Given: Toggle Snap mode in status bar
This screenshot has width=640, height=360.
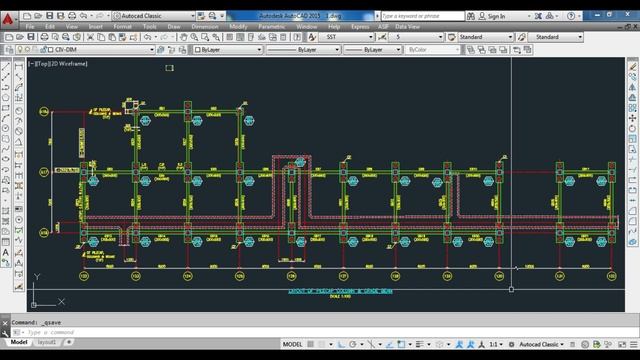Looking at the screenshot, I should (322, 344).
